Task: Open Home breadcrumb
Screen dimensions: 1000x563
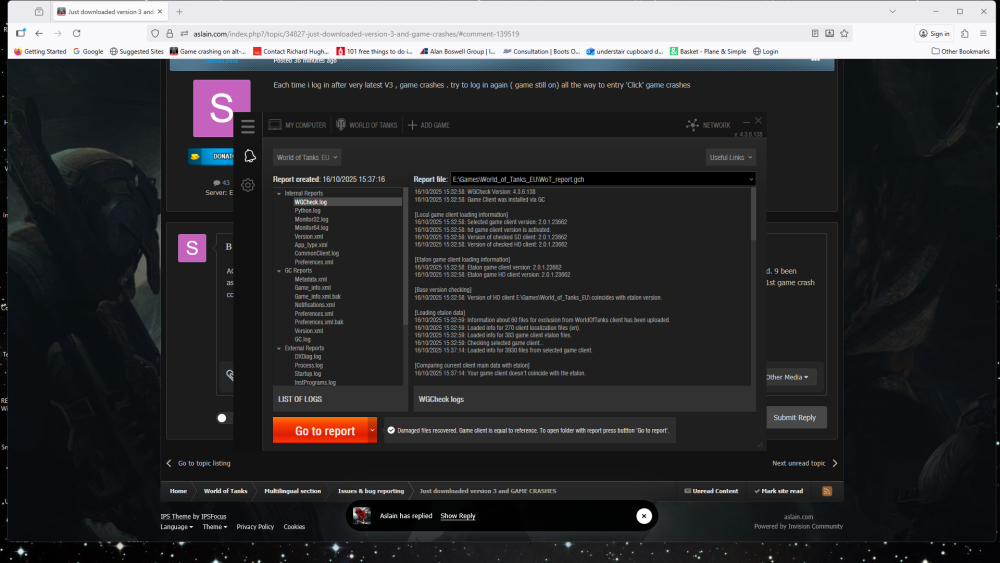Action: [x=178, y=491]
